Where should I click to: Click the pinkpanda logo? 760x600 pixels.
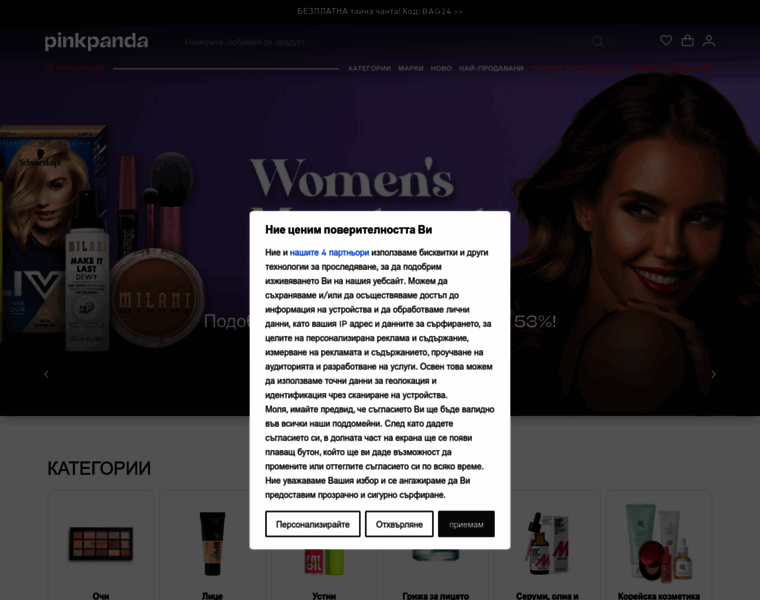pos(96,41)
